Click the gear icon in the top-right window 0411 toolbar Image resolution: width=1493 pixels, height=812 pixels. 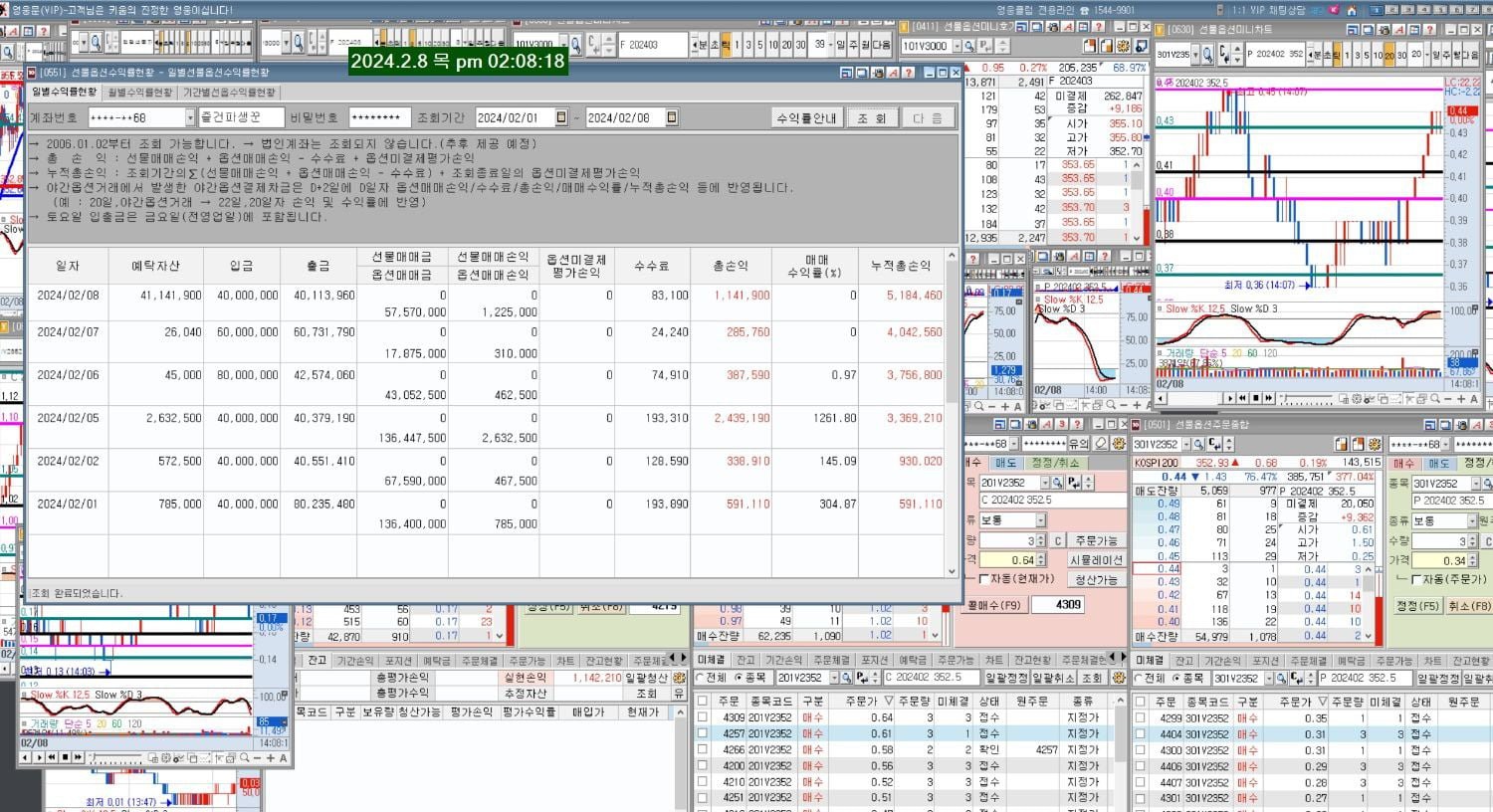tap(1124, 46)
